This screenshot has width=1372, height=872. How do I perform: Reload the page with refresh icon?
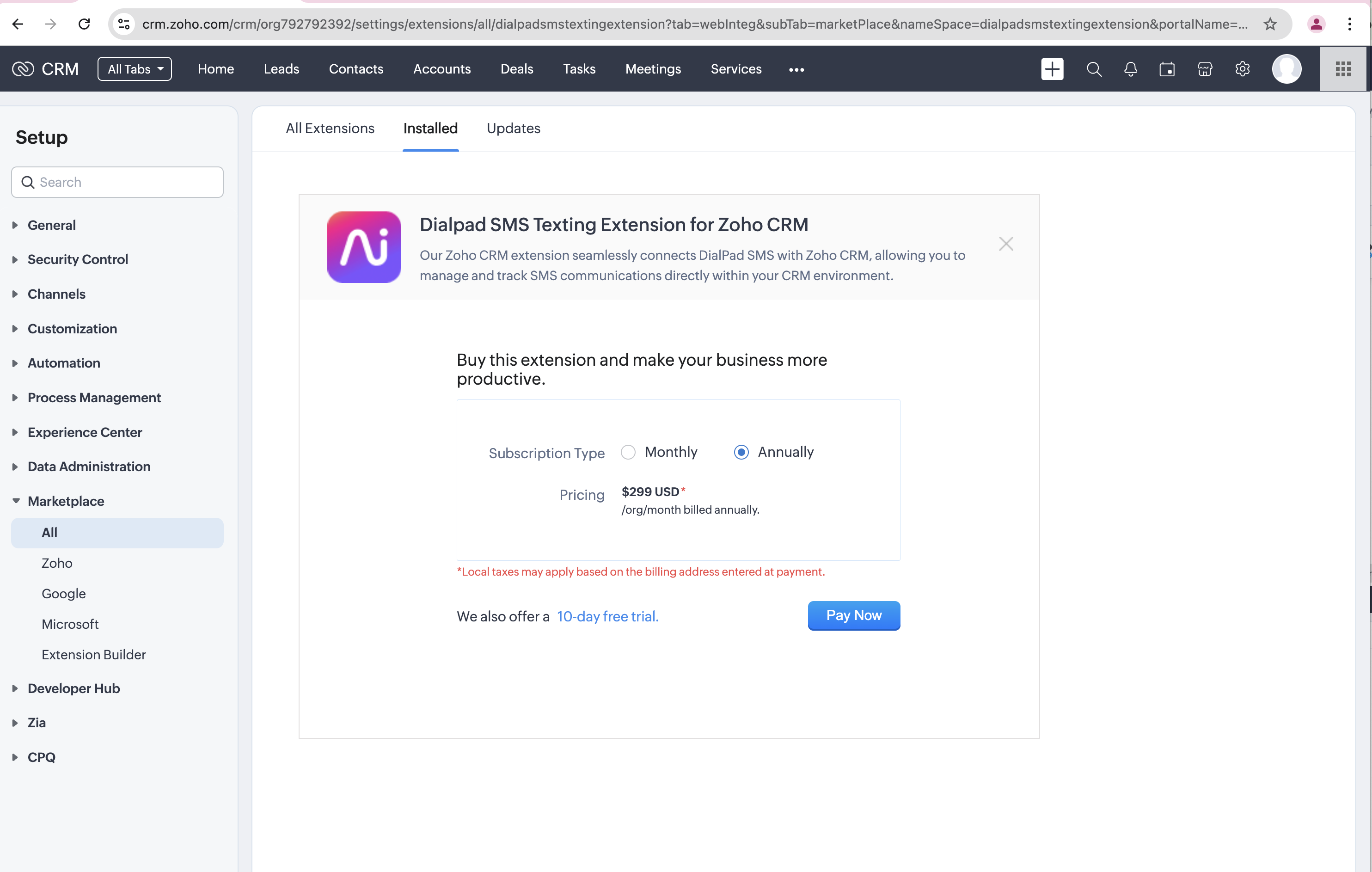point(84,24)
